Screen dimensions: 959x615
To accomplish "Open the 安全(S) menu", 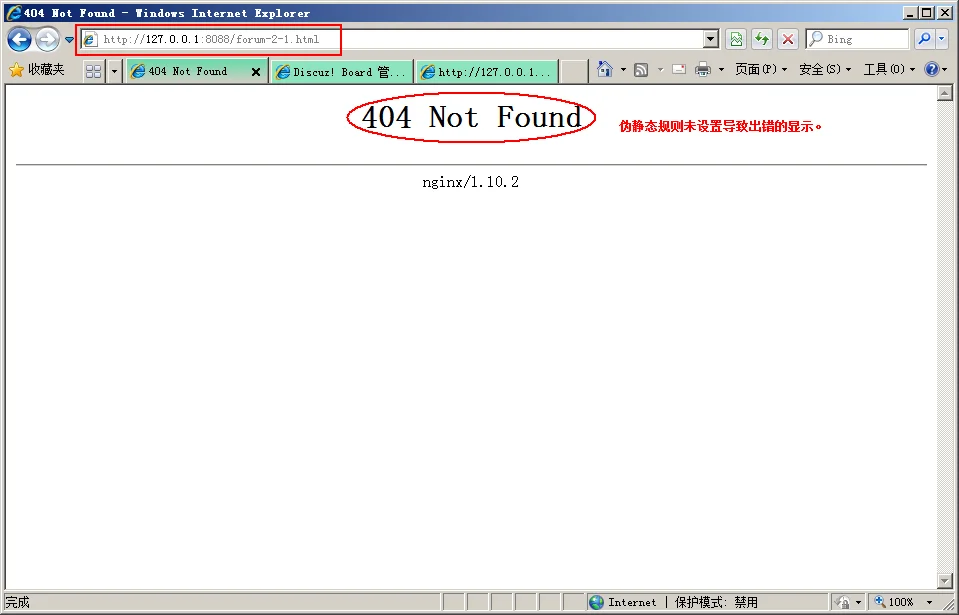I will 825,69.
